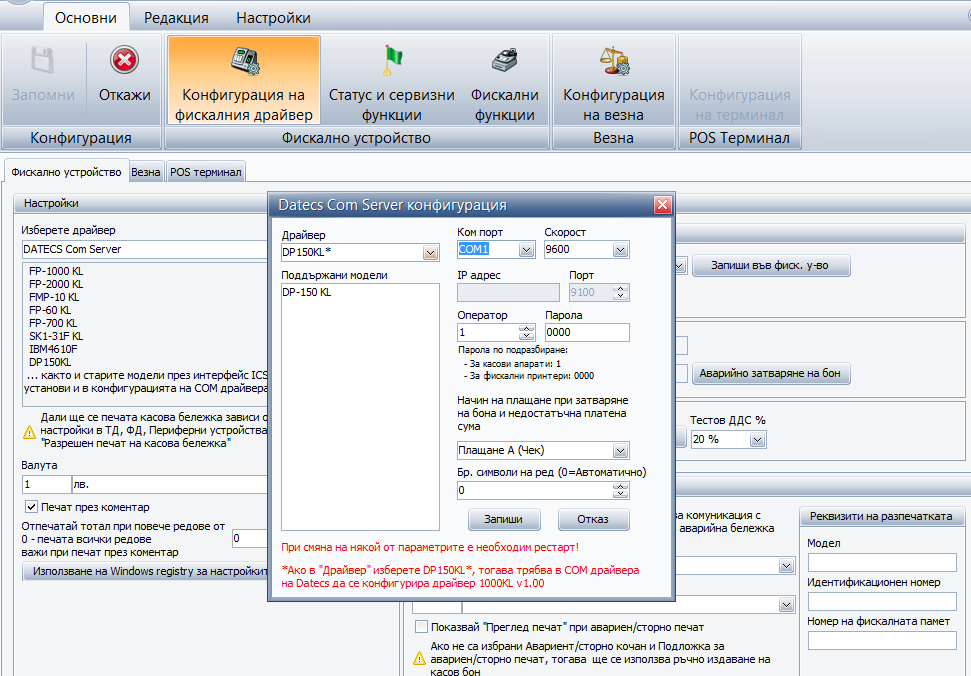Screen dimensions: 971x676
Task: Expand the Плащане А (Чек) dropdown
Action: tap(620, 451)
